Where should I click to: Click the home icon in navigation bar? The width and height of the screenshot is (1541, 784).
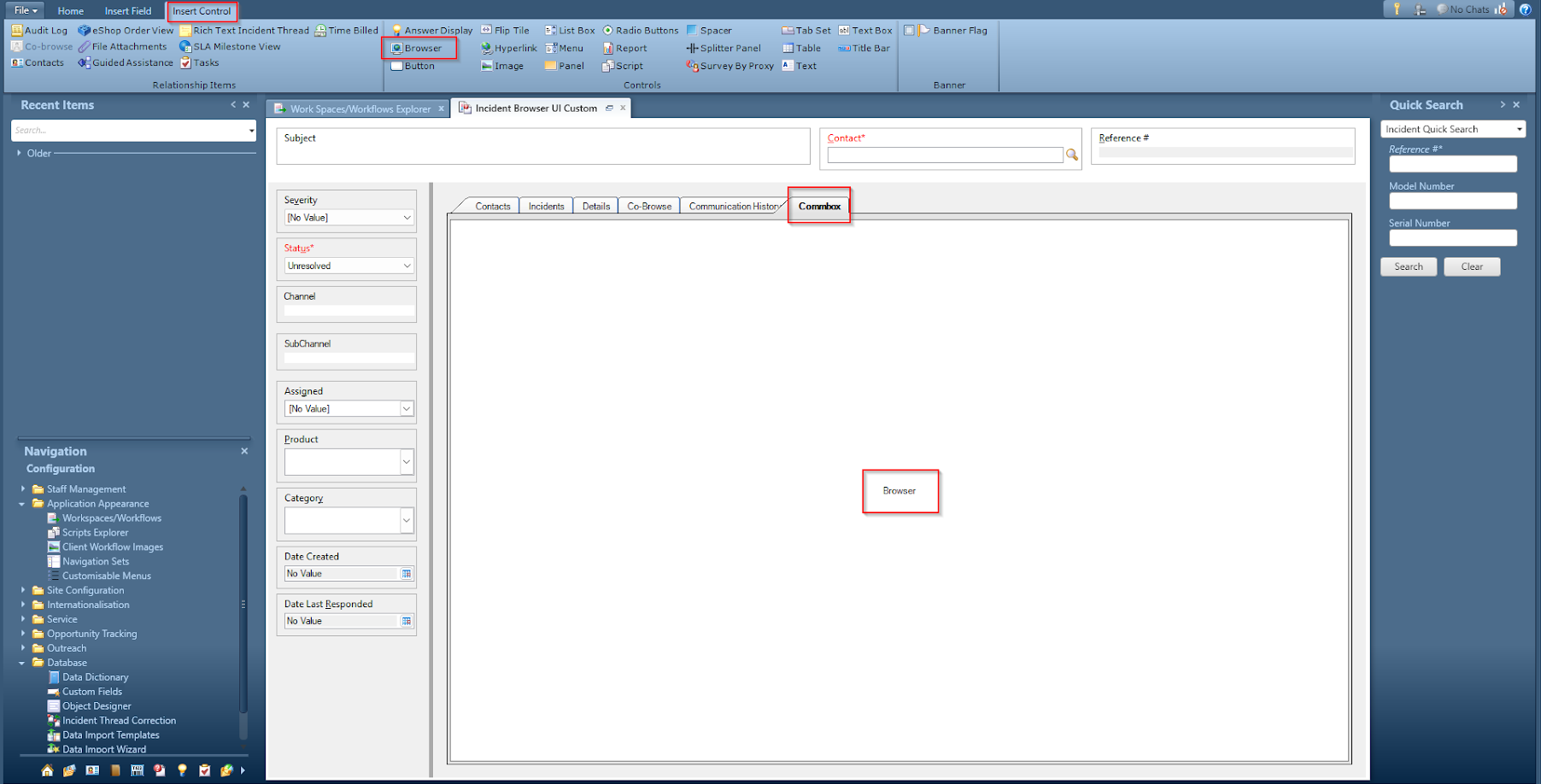[47, 770]
